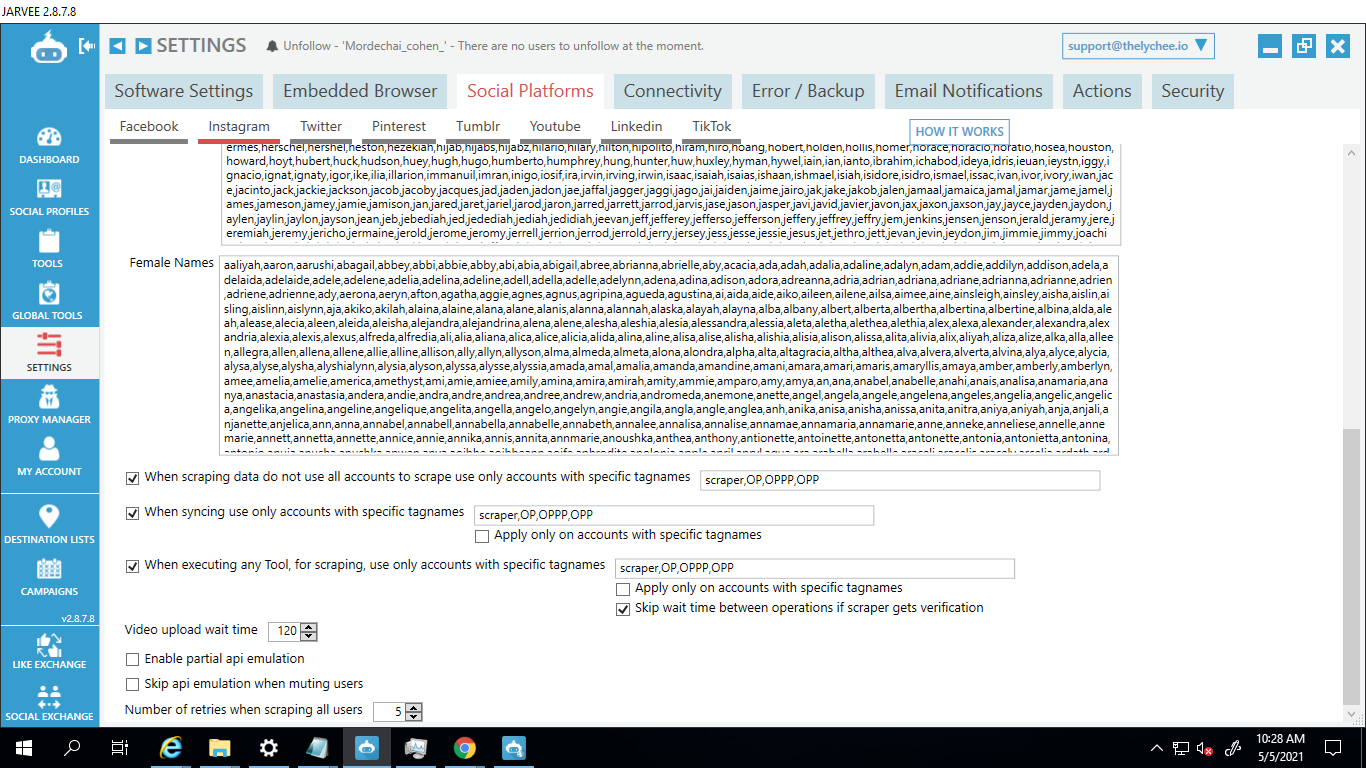Viewport: 1366px width, 768px height.
Task: Click the syncing tagnames input field
Action: (674, 516)
